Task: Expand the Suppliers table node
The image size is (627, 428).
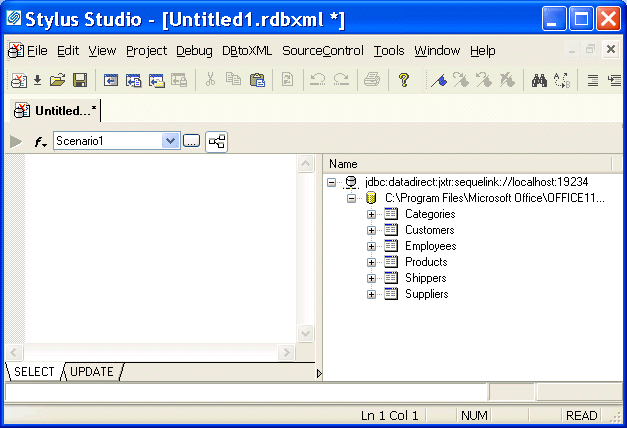Action: point(371,294)
